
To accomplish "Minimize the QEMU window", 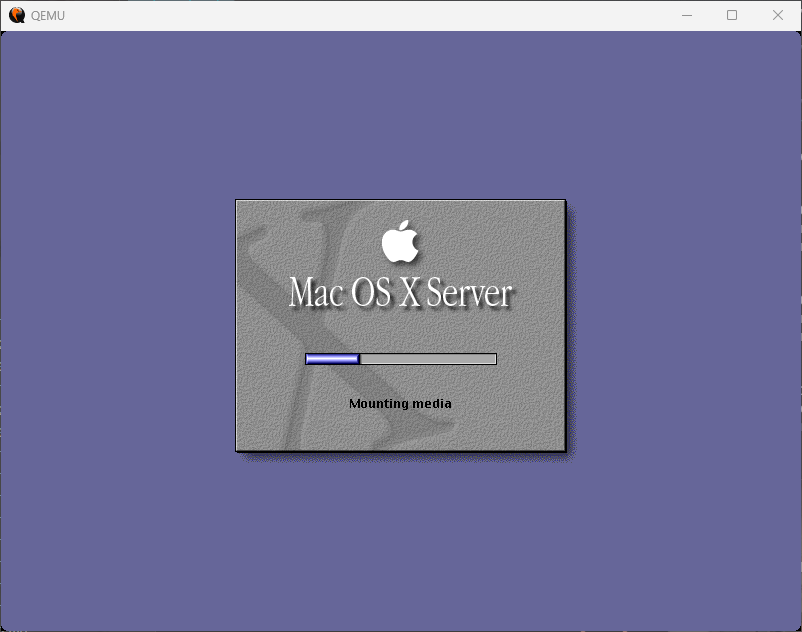I will point(687,15).
